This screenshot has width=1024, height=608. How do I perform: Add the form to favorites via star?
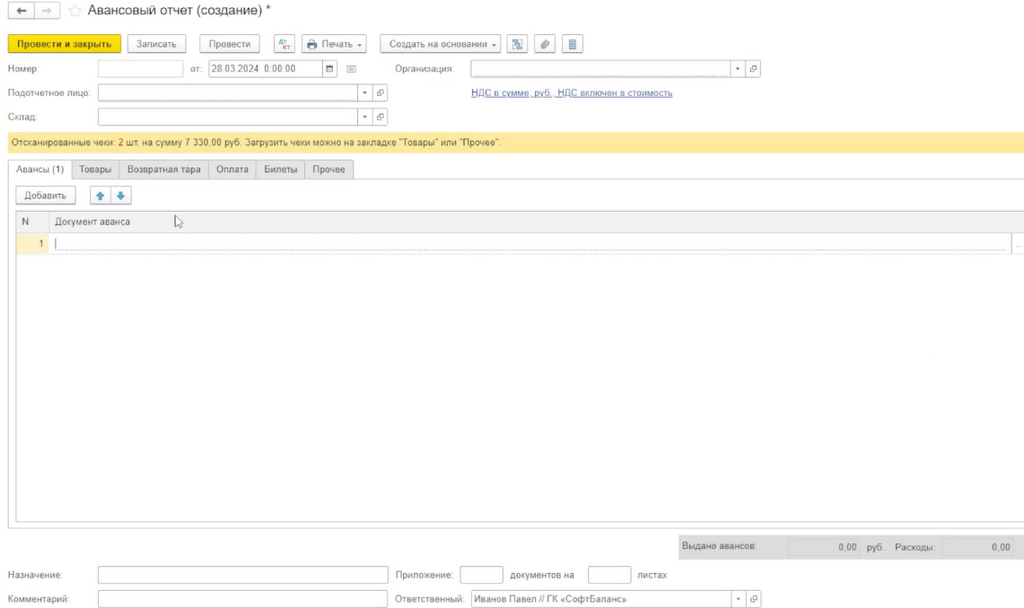point(75,11)
